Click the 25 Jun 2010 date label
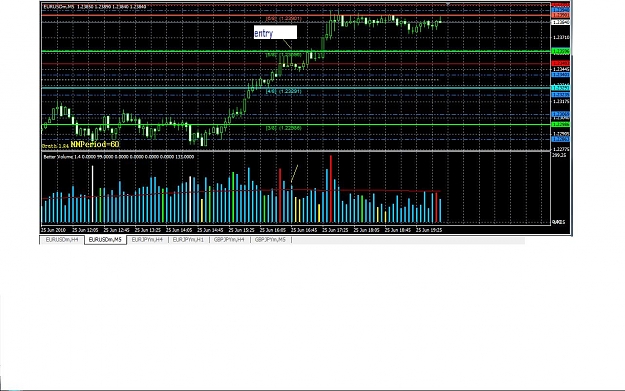The width and height of the screenshot is (625, 391). (53, 230)
